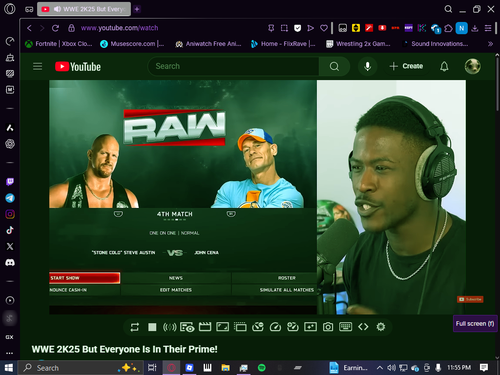Viewport: 500px width, 375px height.
Task: Open keyboard shortcuts icon in the enhancer toolbar
Action: pyautogui.click(x=345, y=327)
